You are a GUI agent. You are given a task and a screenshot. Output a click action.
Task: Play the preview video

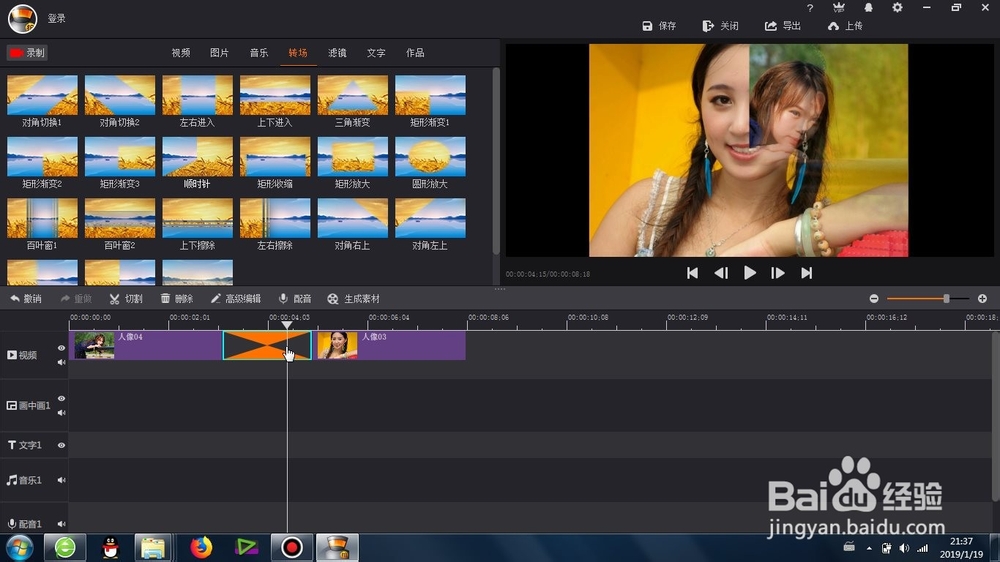click(749, 273)
